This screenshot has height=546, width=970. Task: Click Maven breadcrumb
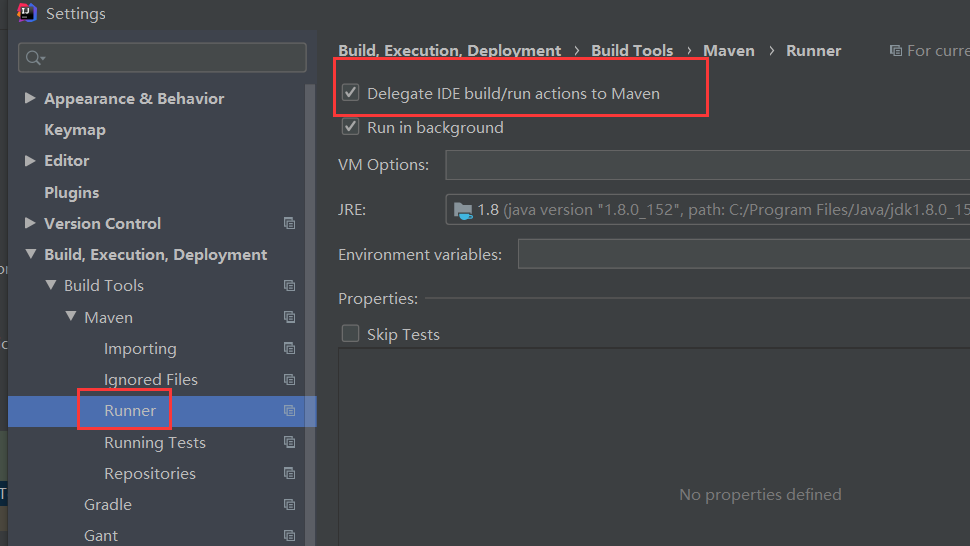click(728, 51)
